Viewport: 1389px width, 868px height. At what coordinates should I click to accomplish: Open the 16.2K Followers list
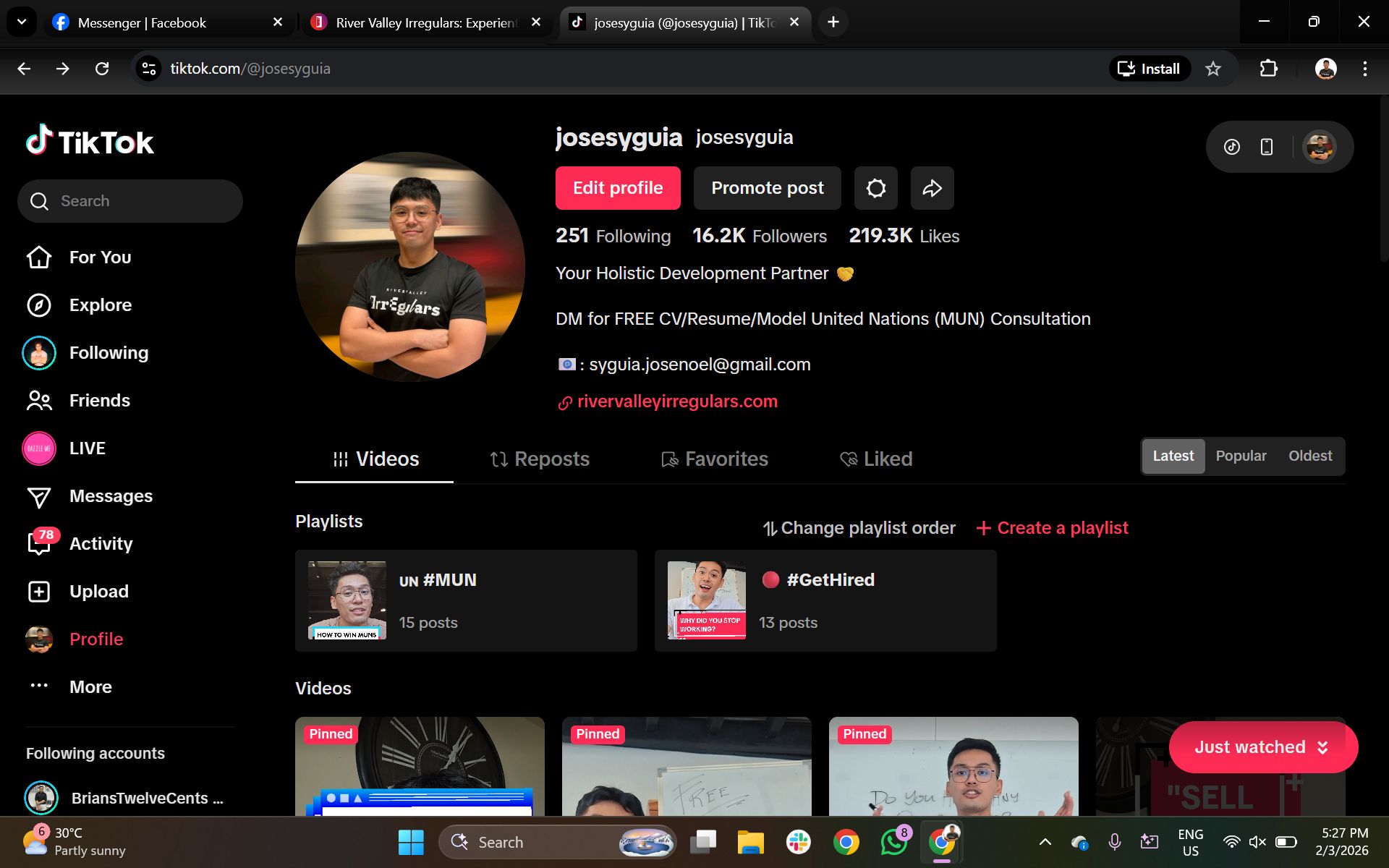pyautogui.click(x=760, y=236)
